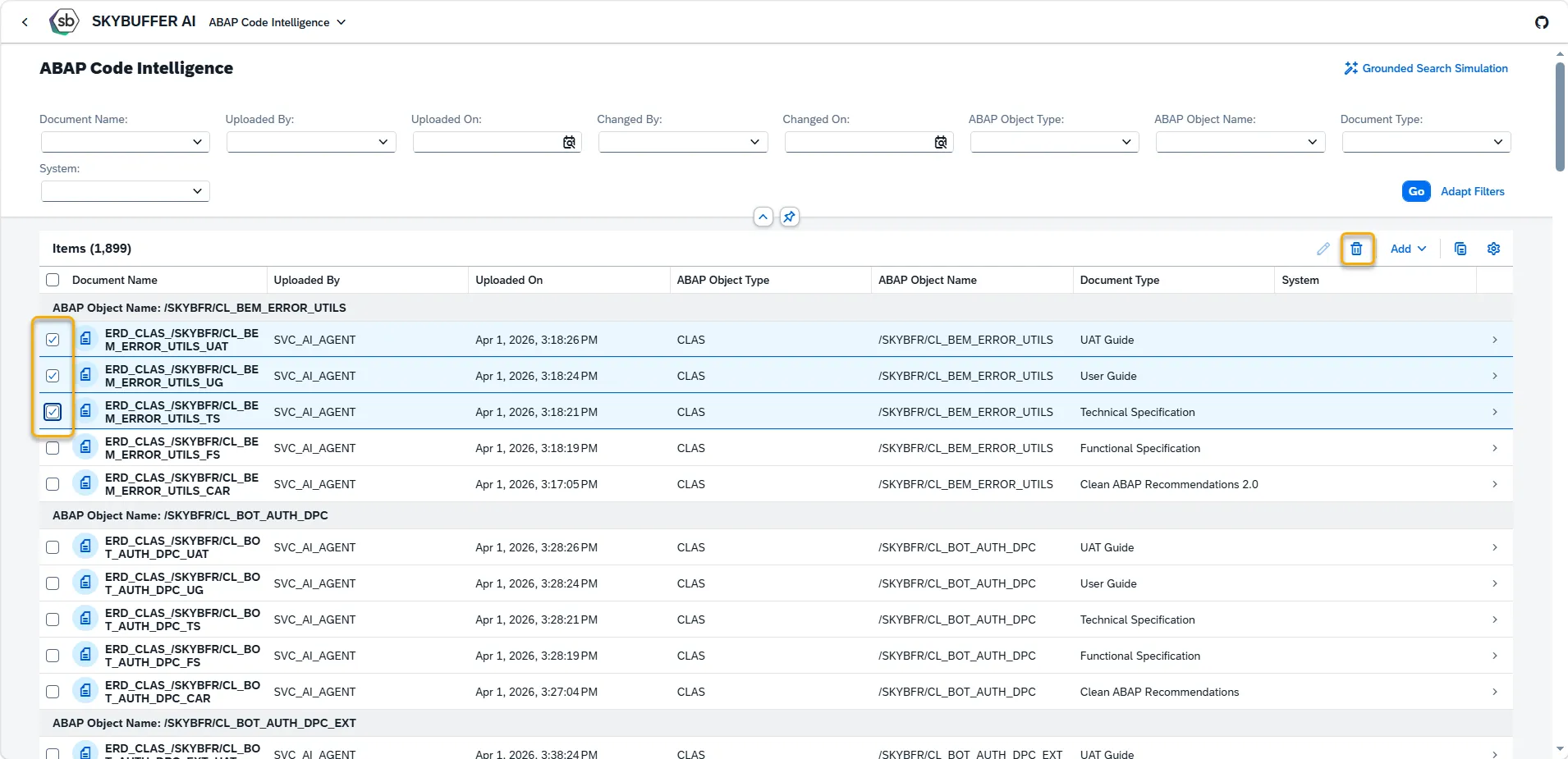Viewport: 1568px width, 759px height.
Task: Click document icon of BOT_AUTH_DPC_UG row
Action: tap(85, 583)
